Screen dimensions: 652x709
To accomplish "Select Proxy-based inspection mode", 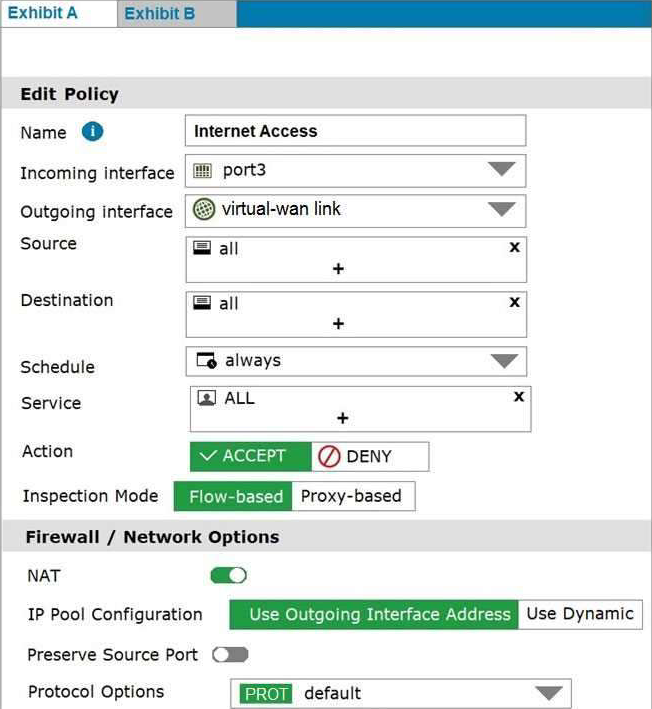I will [353, 496].
